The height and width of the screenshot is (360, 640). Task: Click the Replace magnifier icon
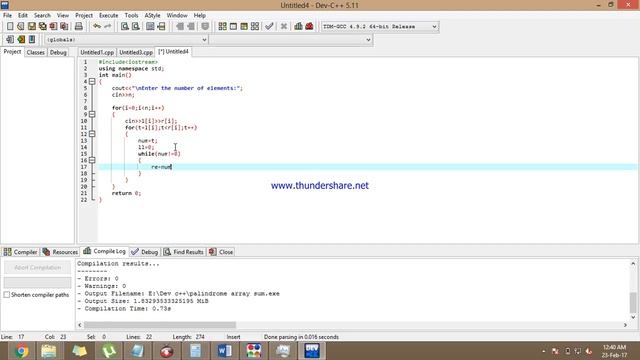click(x=136, y=27)
